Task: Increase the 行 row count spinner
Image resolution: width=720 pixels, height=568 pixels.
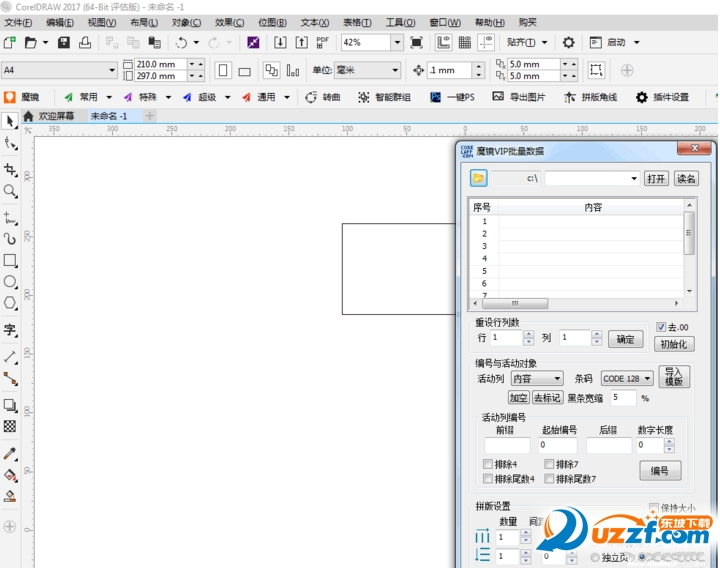Action: pyautogui.click(x=529, y=334)
